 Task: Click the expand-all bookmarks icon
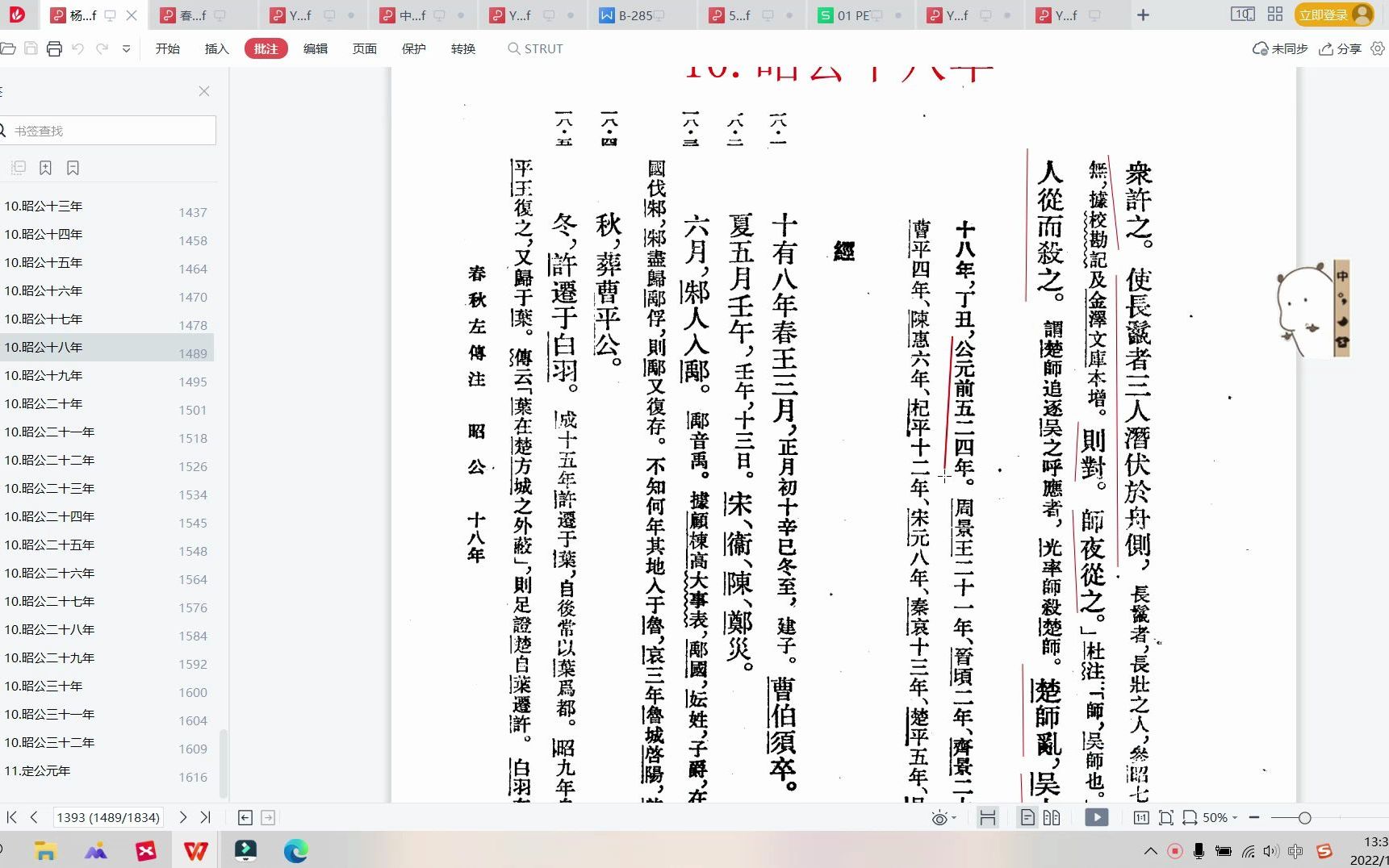coord(19,168)
